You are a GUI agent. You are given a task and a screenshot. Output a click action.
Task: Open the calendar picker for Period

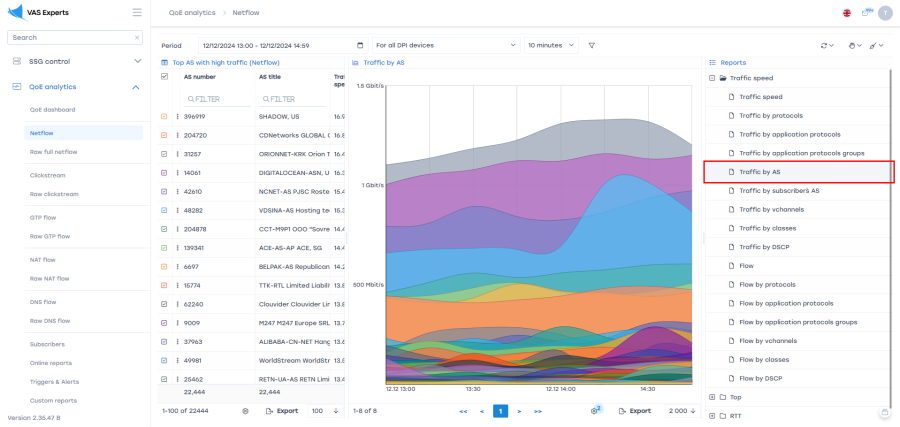[360, 45]
